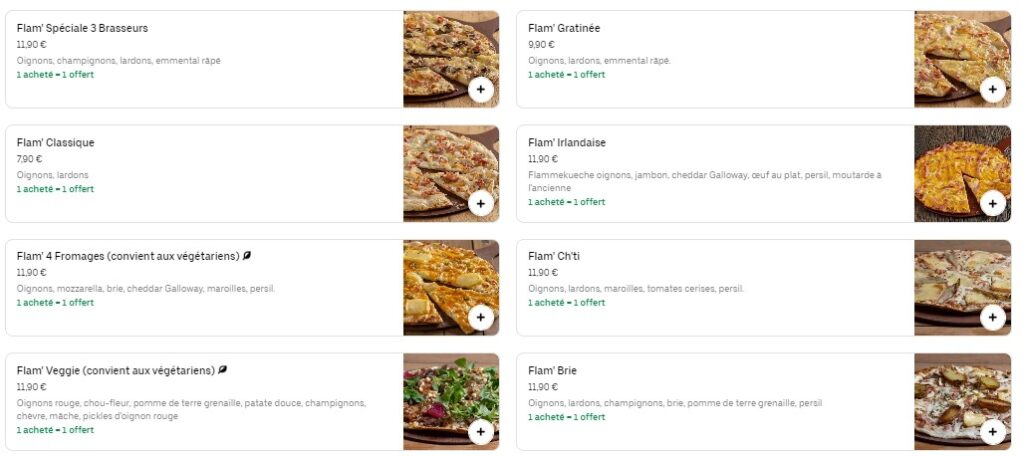Open the Flam' Brie pizza image
Viewport: 1024px width, 456px height.
click(961, 398)
